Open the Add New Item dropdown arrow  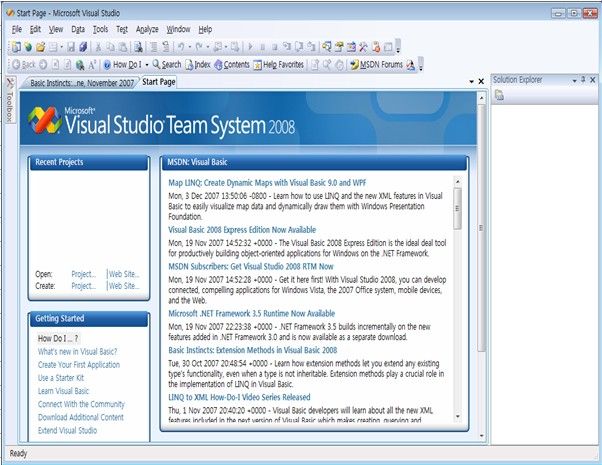[x=61, y=47]
